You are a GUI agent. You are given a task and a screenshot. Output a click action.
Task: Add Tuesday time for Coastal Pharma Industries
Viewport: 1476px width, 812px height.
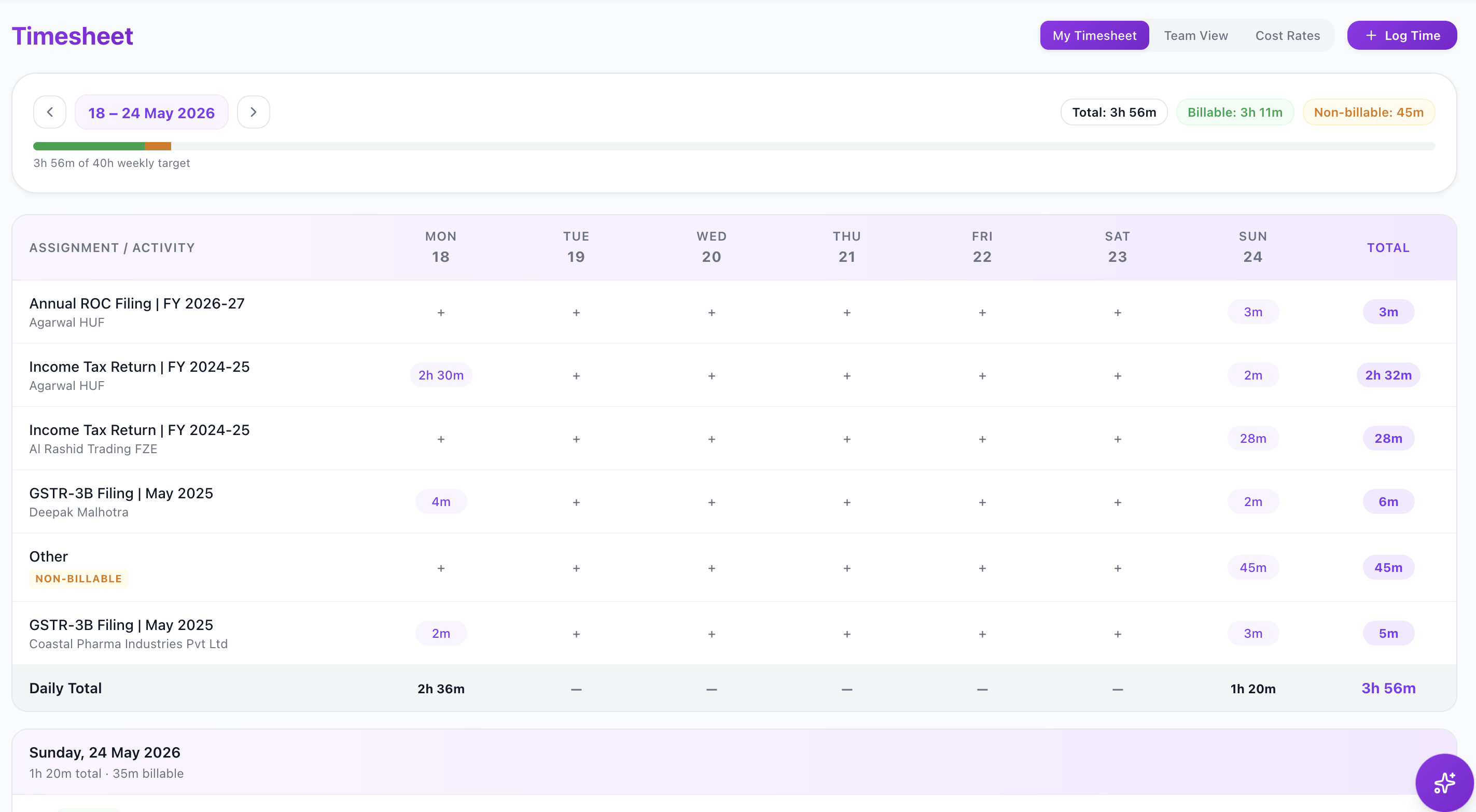[576, 634]
